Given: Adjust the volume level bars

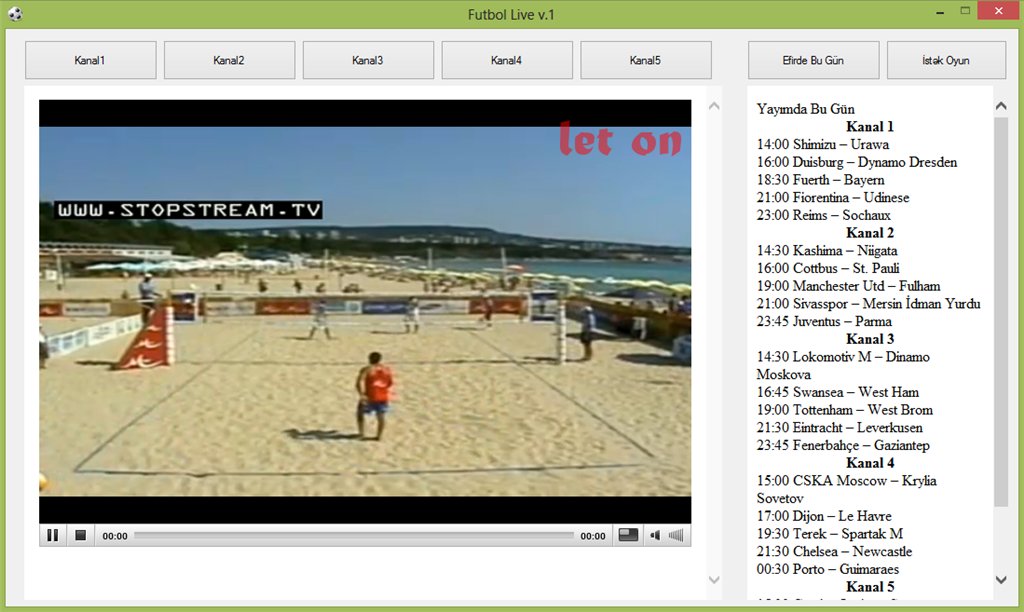Looking at the screenshot, I should click(x=677, y=536).
